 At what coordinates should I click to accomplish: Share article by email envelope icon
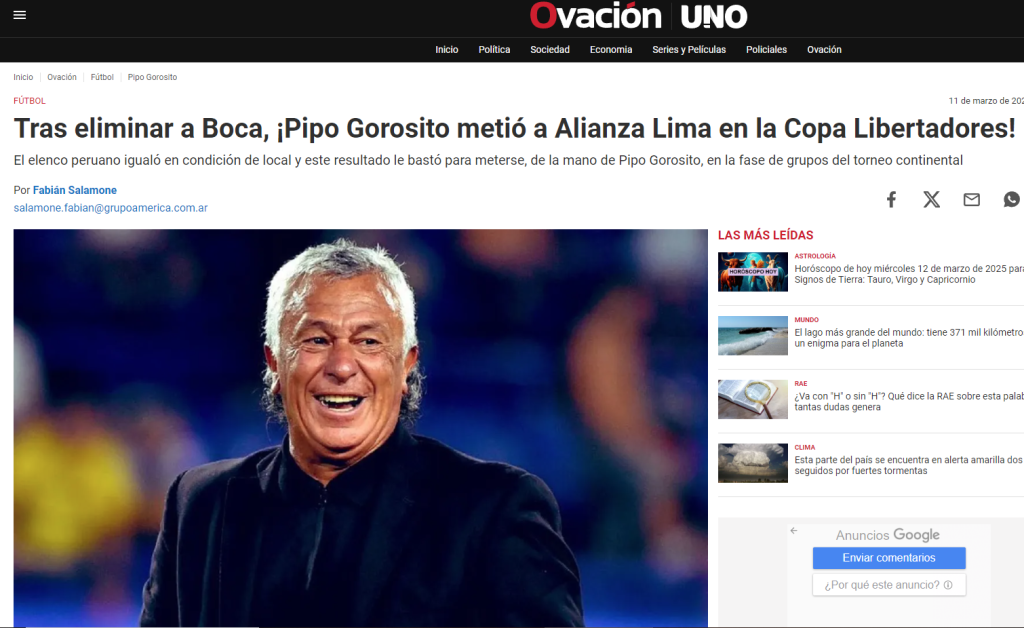[971, 200]
